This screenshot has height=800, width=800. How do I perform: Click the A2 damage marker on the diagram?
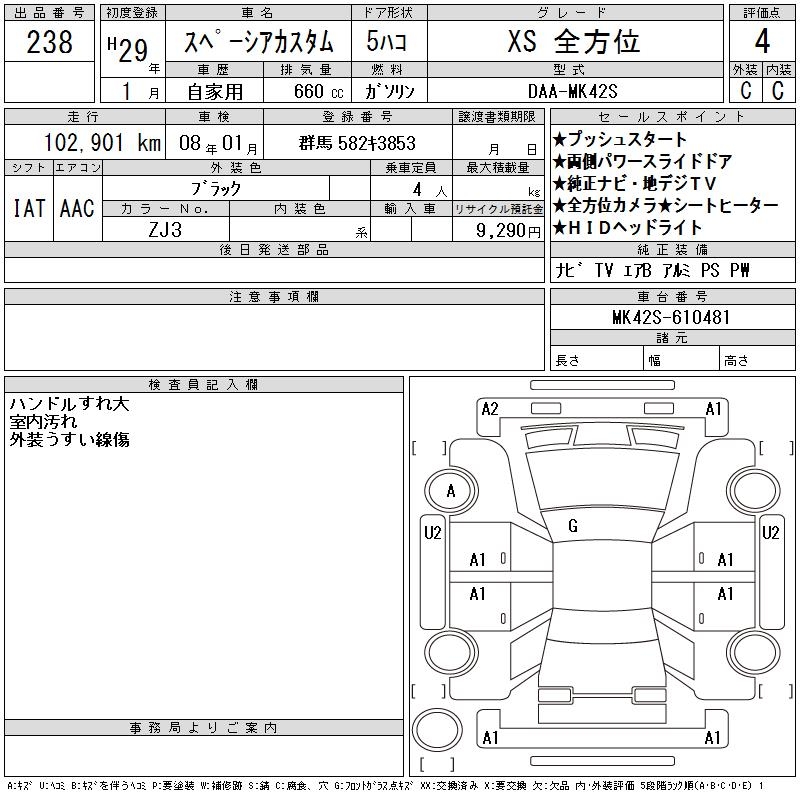click(490, 408)
